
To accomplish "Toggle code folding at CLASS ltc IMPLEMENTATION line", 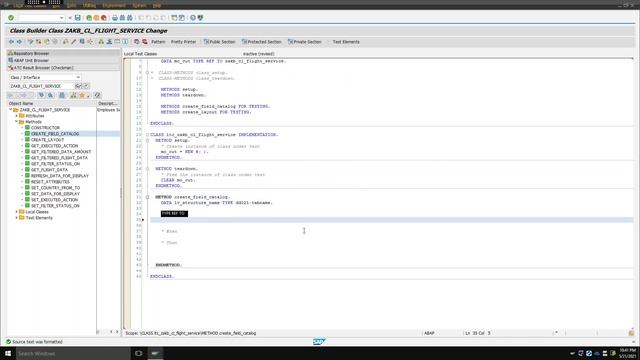I will [x=147, y=135].
